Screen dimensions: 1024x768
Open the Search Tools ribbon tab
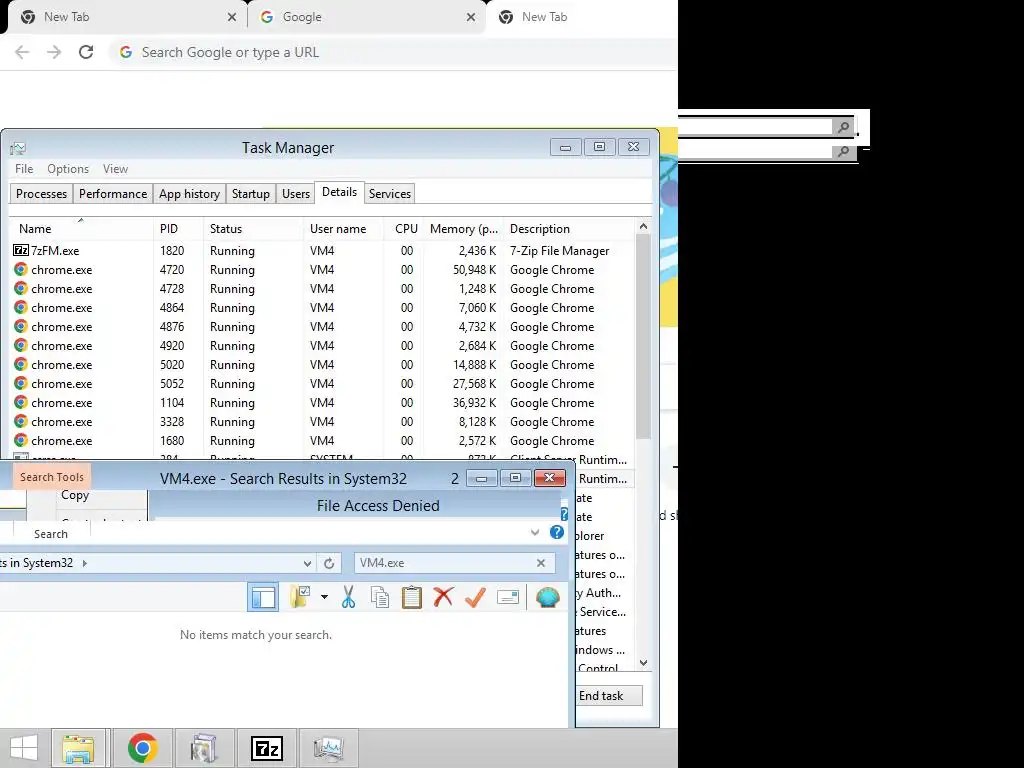coord(52,477)
